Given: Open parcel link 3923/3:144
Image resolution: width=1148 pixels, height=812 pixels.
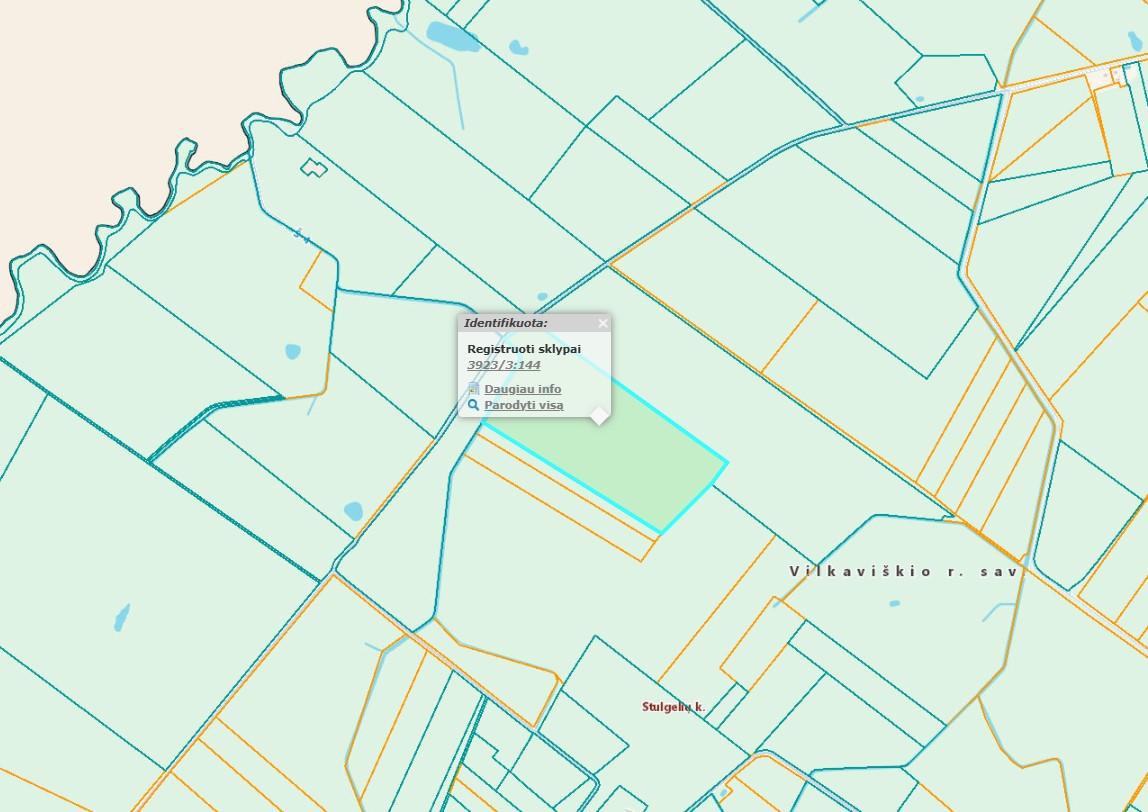Looking at the screenshot, I should pos(504,365).
